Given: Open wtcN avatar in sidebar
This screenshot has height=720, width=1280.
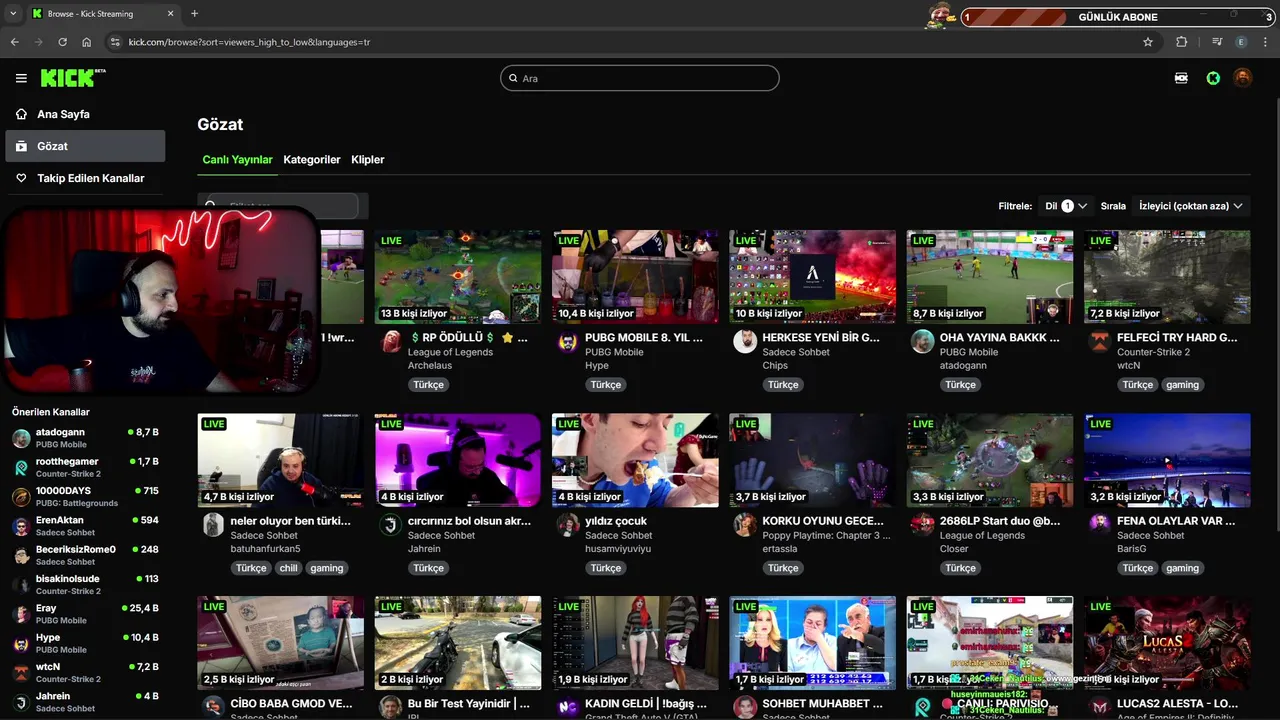Looking at the screenshot, I should pos(21,672).
